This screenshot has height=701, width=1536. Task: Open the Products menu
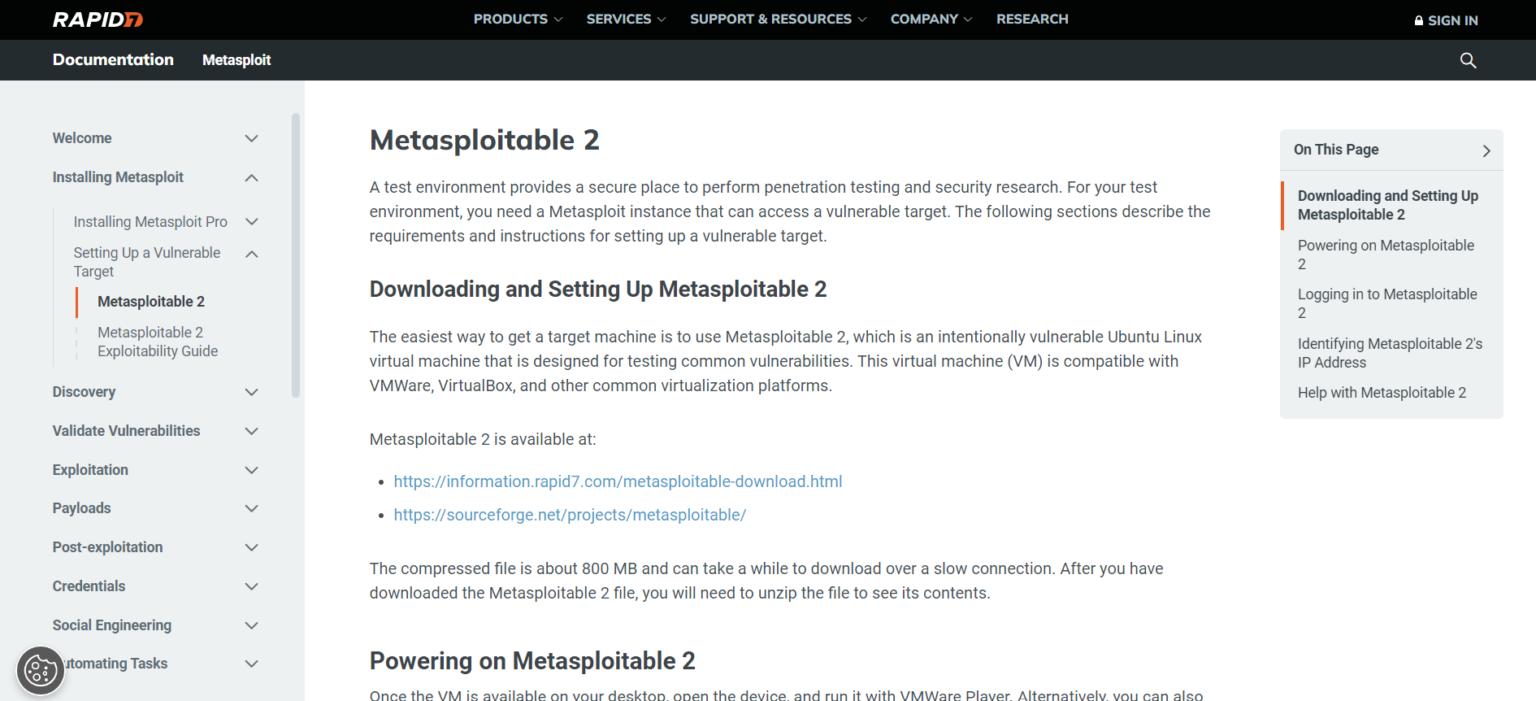click(x=517, y=19)
